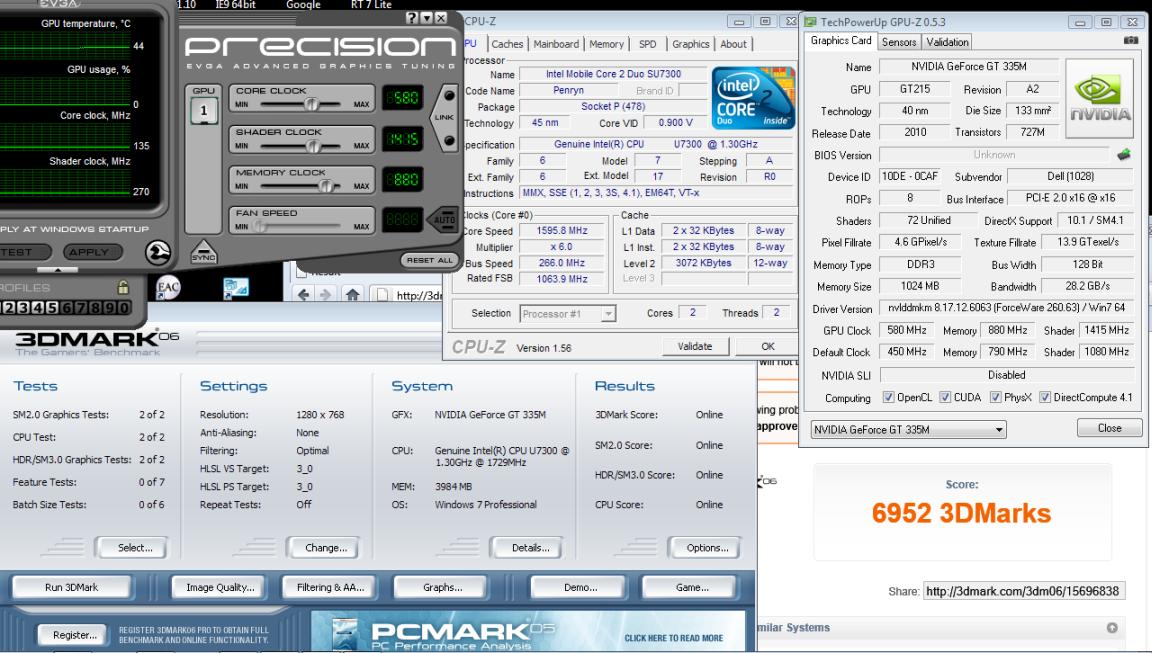Select profile slot 0 in Precision

click(124, 308)
